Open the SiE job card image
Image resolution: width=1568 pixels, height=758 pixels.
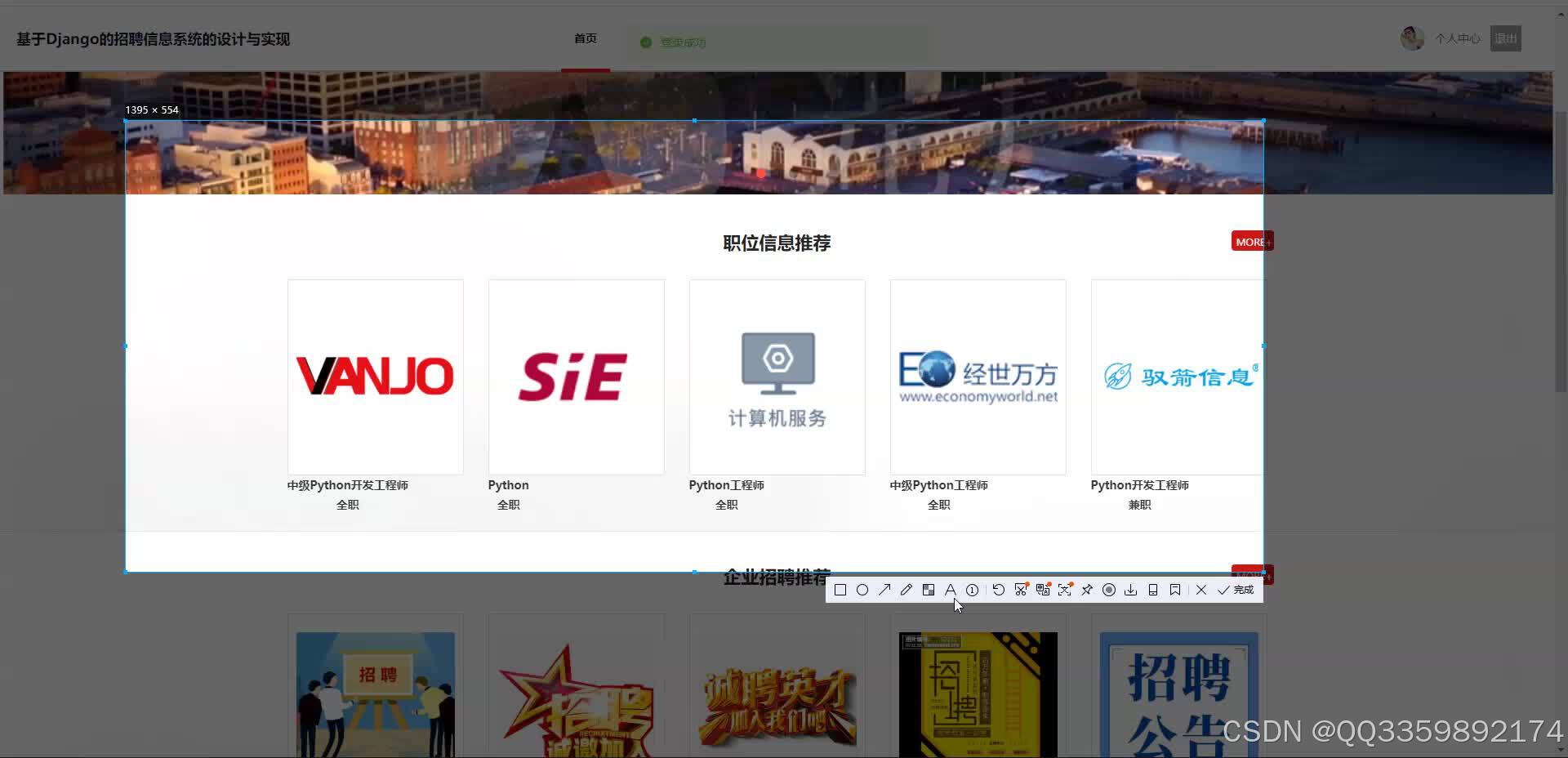point(577,377)
